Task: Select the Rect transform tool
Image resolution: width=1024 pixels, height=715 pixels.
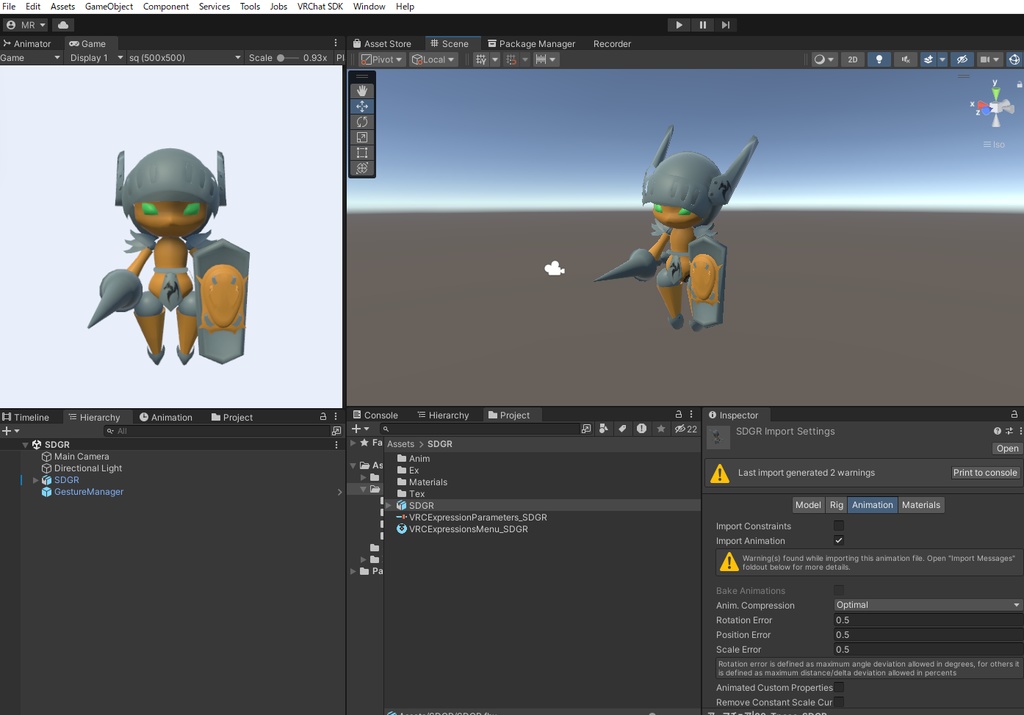Action: (362, 153)
